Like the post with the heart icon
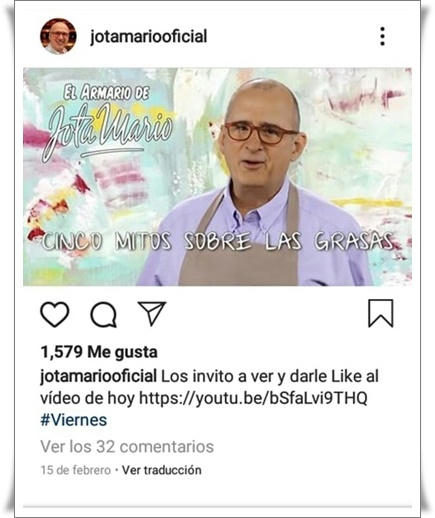 coord(55,314)
